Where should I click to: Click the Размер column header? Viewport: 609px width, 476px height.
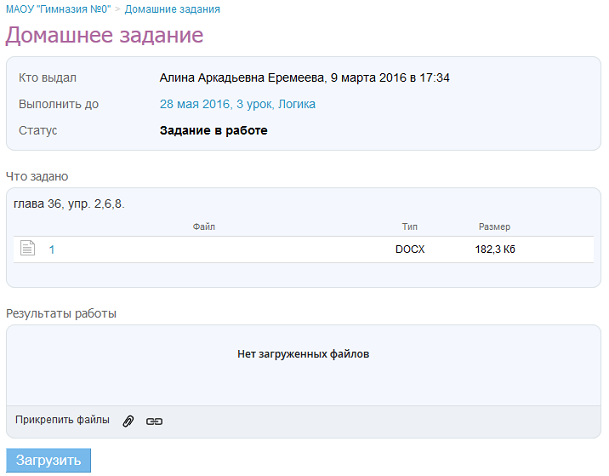point(494,227)
